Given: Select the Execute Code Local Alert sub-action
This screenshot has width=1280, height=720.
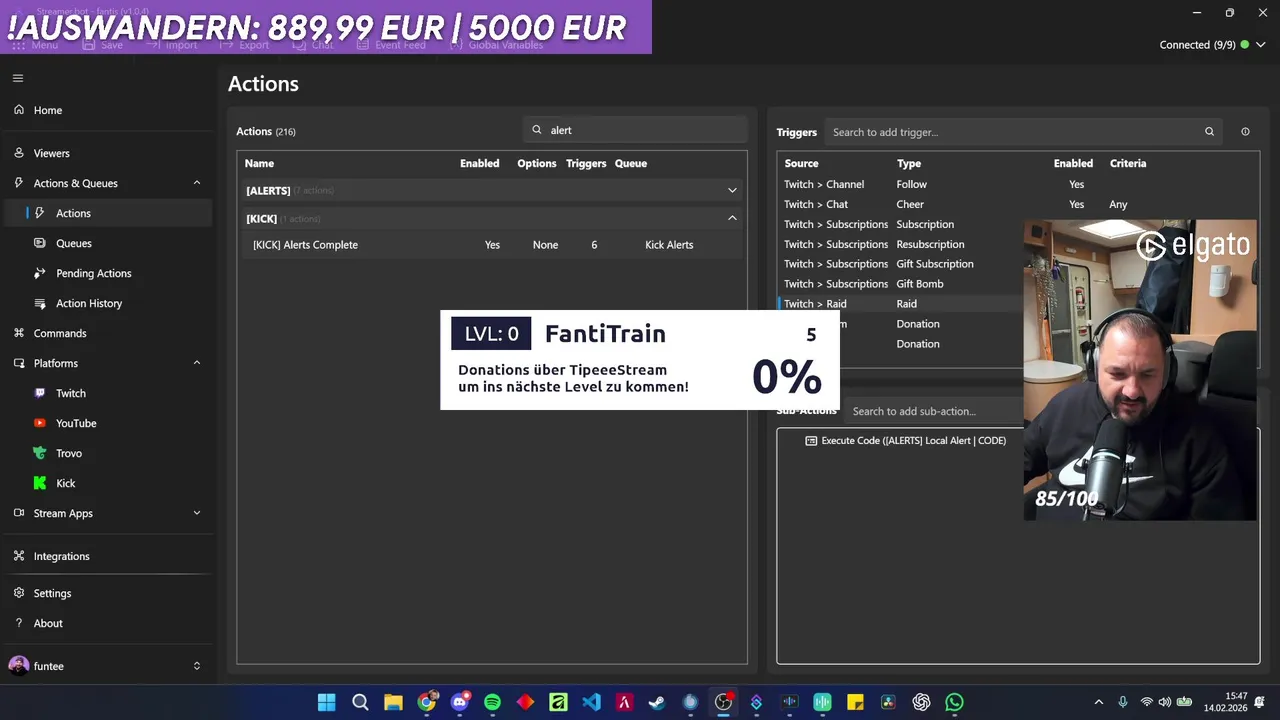Looking at the screenshot, I should 913,441.
